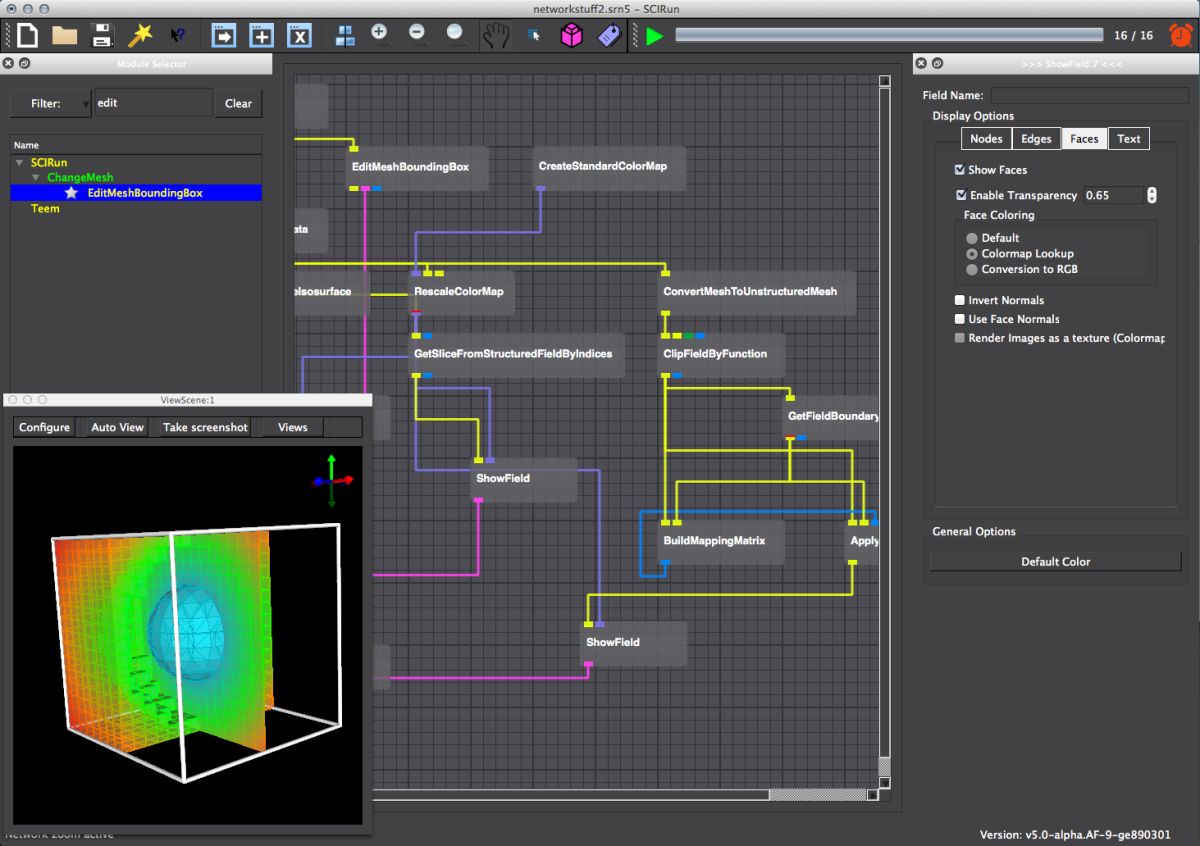Run the network with green play button
This screenshot has width=1200, height=846.
pos(654,36)
